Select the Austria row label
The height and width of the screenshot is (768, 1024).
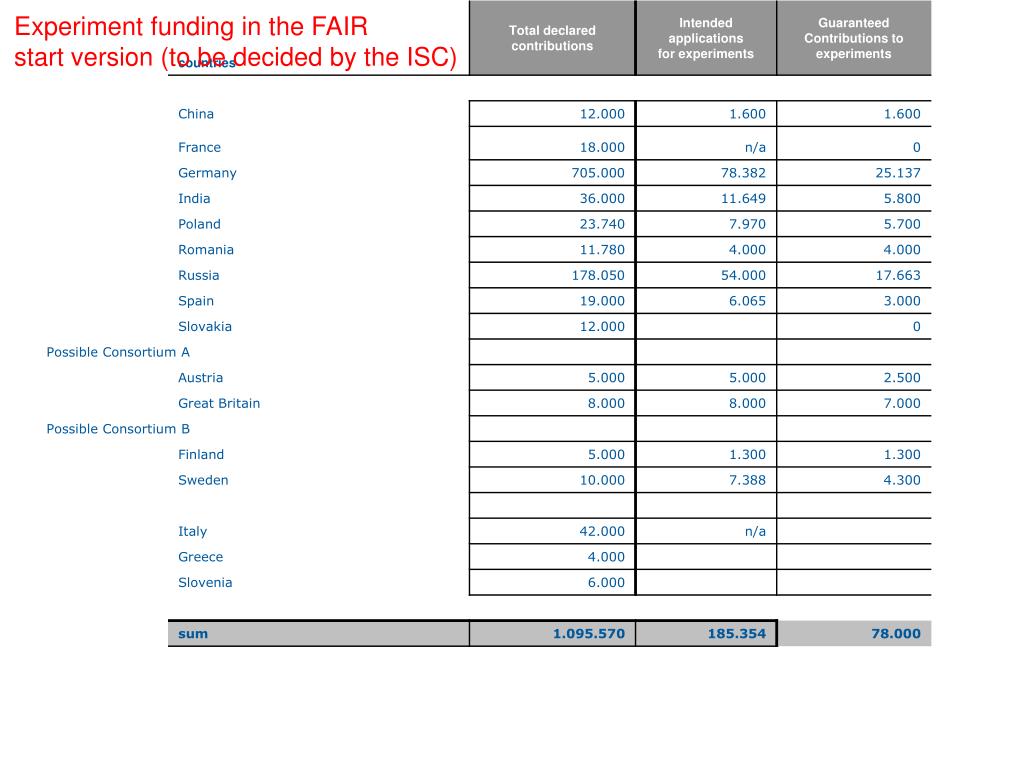tap(200, 377)
